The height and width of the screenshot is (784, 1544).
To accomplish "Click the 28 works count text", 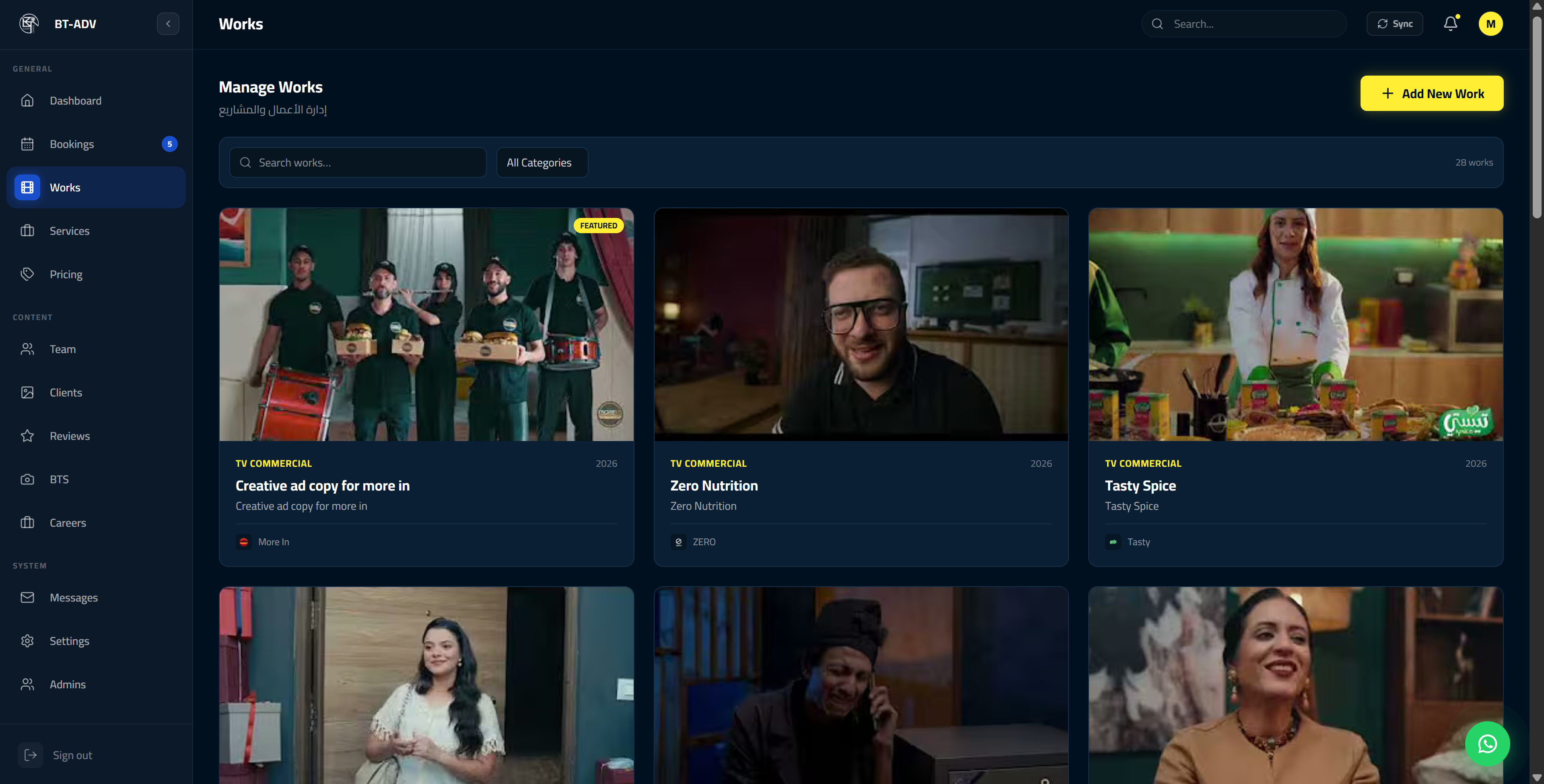I will [x=1474, y=163].
